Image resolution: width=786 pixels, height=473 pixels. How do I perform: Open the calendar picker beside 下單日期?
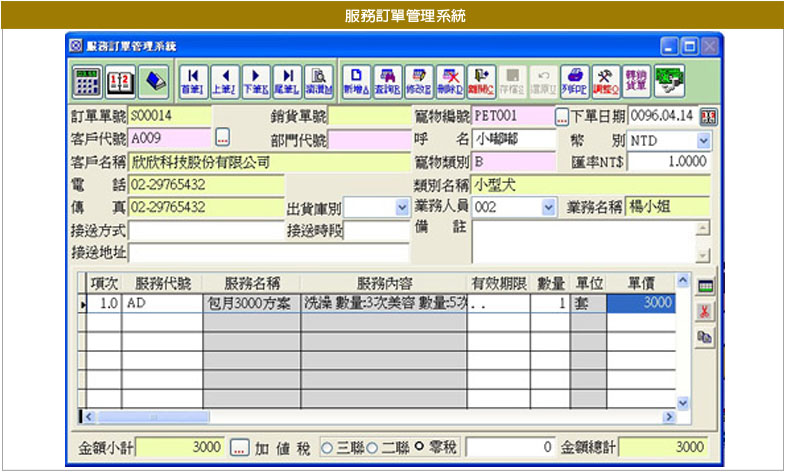[709, 116]
